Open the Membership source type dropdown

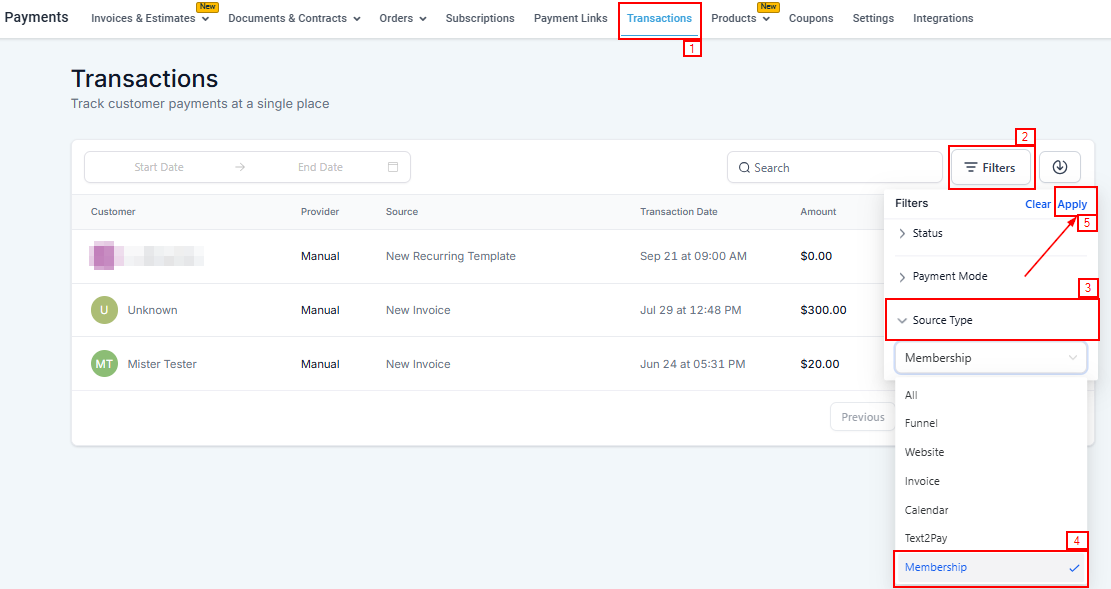tap(990, 358)
